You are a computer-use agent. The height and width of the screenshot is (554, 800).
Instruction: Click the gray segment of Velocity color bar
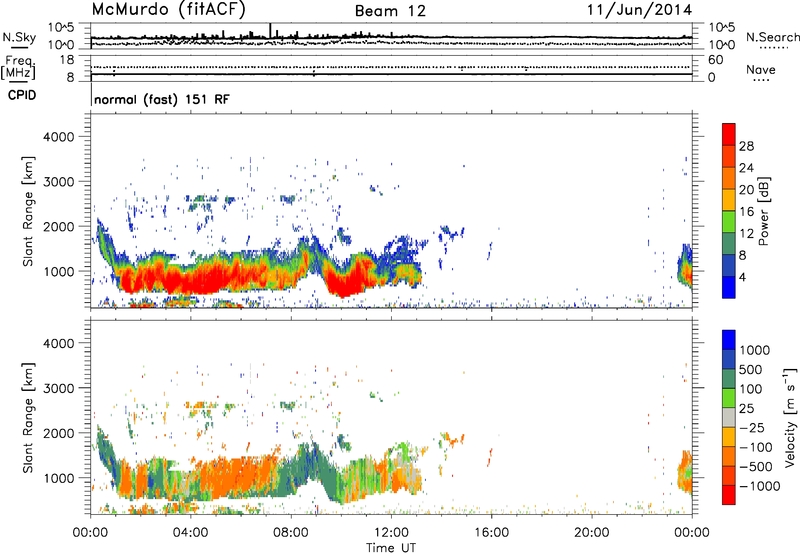729,418
